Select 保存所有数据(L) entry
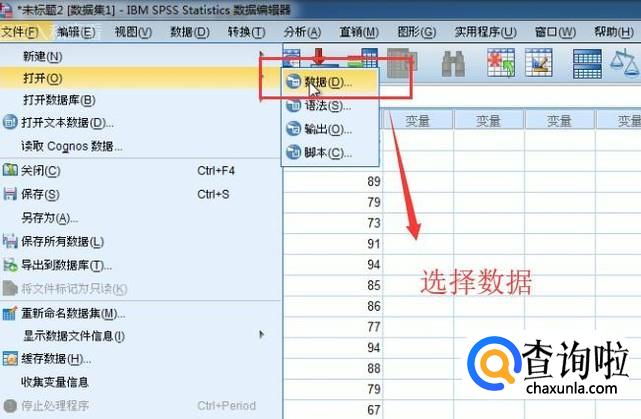 pos(141,242)
